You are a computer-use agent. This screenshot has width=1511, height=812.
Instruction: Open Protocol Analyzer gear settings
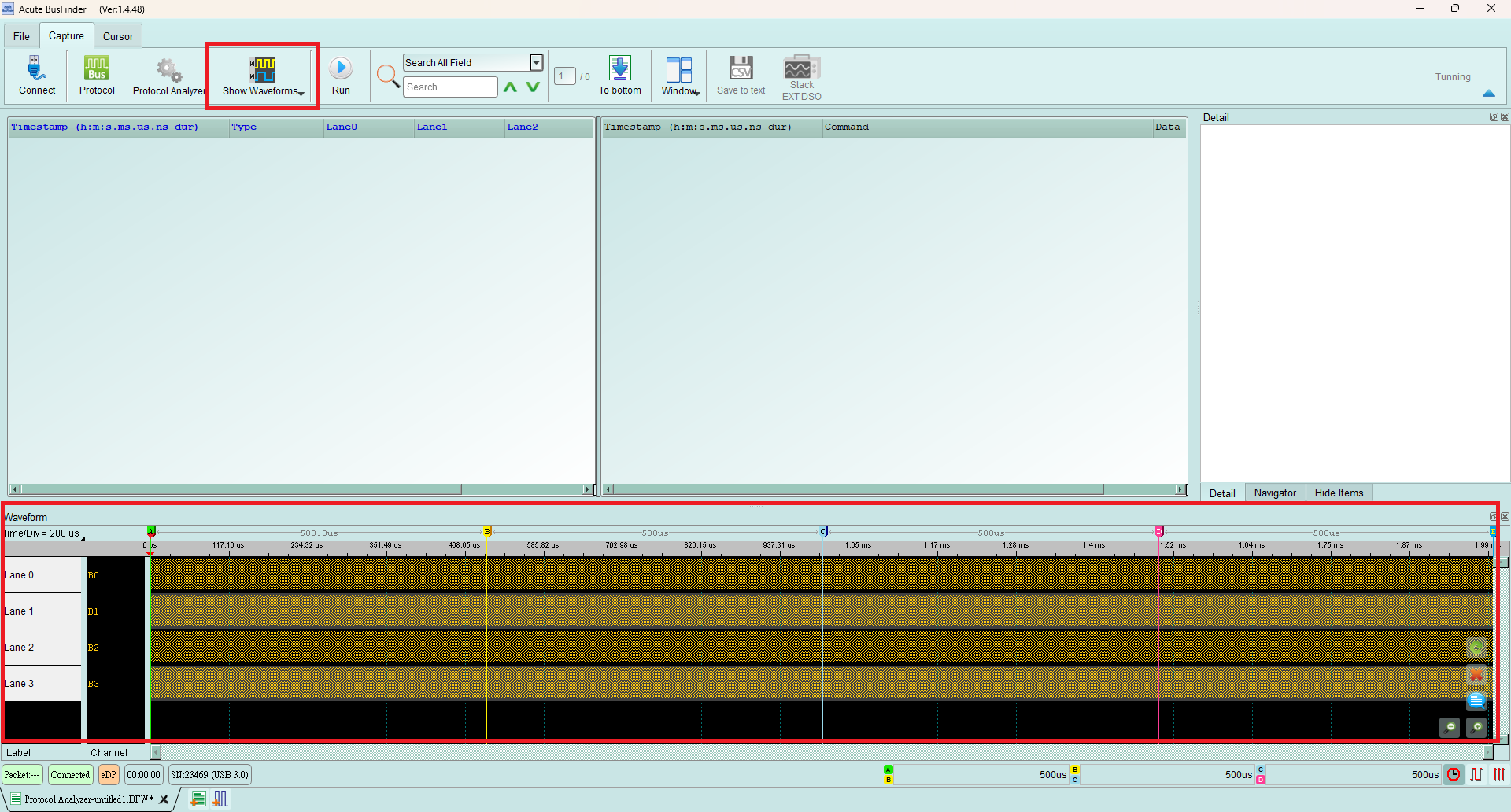point(168,76)
